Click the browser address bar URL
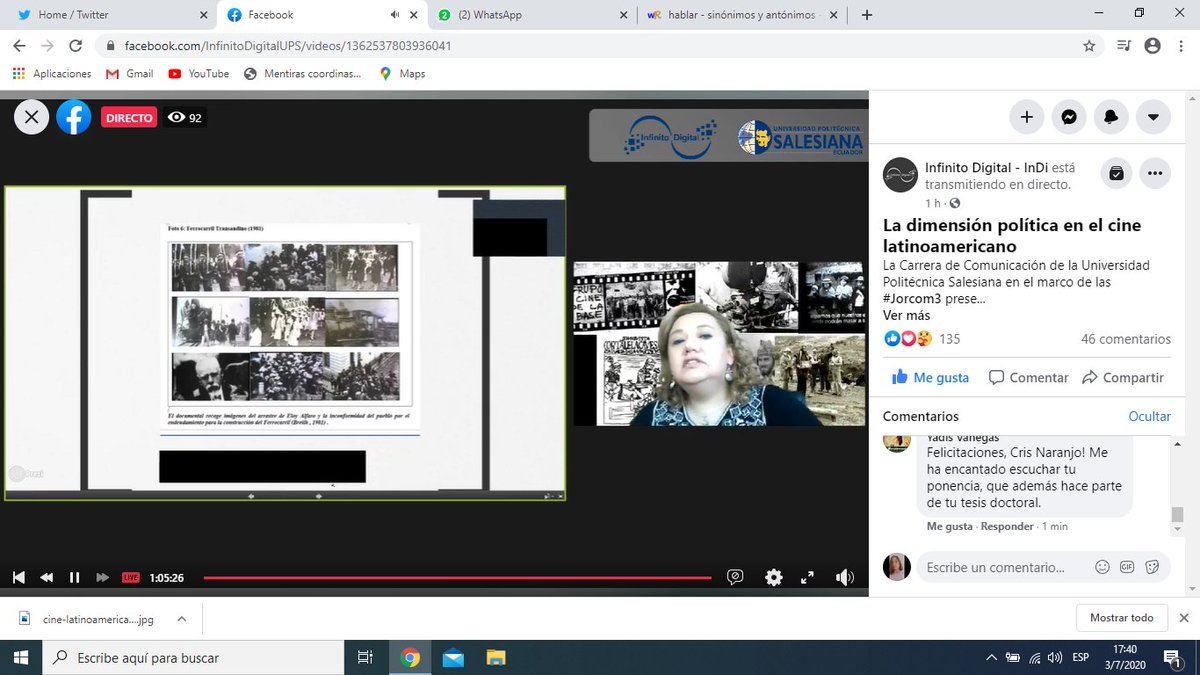The width and height of the screenshot is (1200, 675). 287,46
